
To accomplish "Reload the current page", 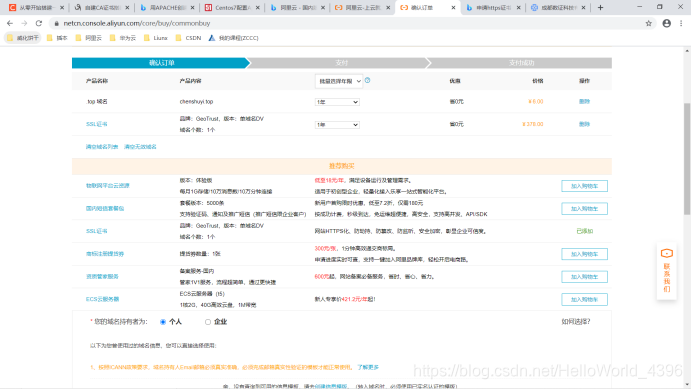I will [39, 23].
